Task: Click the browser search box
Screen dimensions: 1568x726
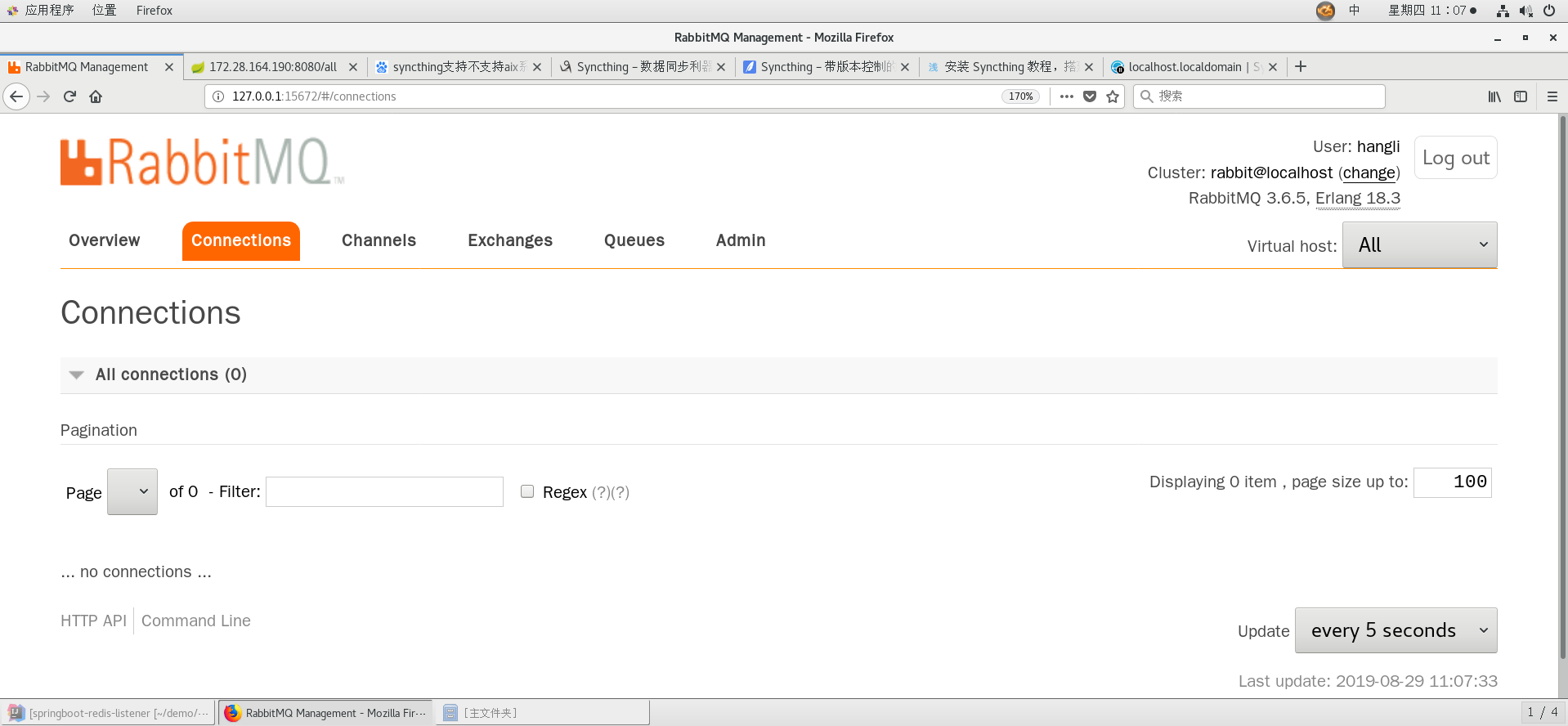Action: point(1259,96)
